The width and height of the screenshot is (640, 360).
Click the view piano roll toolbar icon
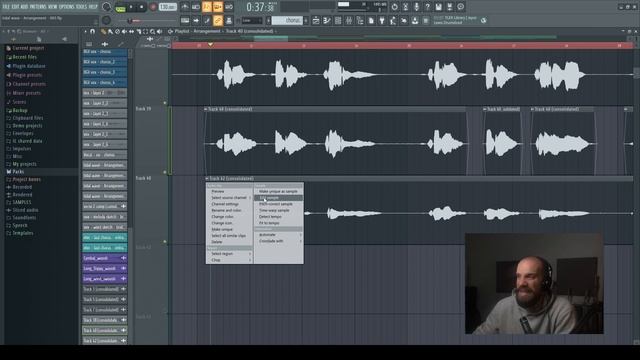pos(327,20)
